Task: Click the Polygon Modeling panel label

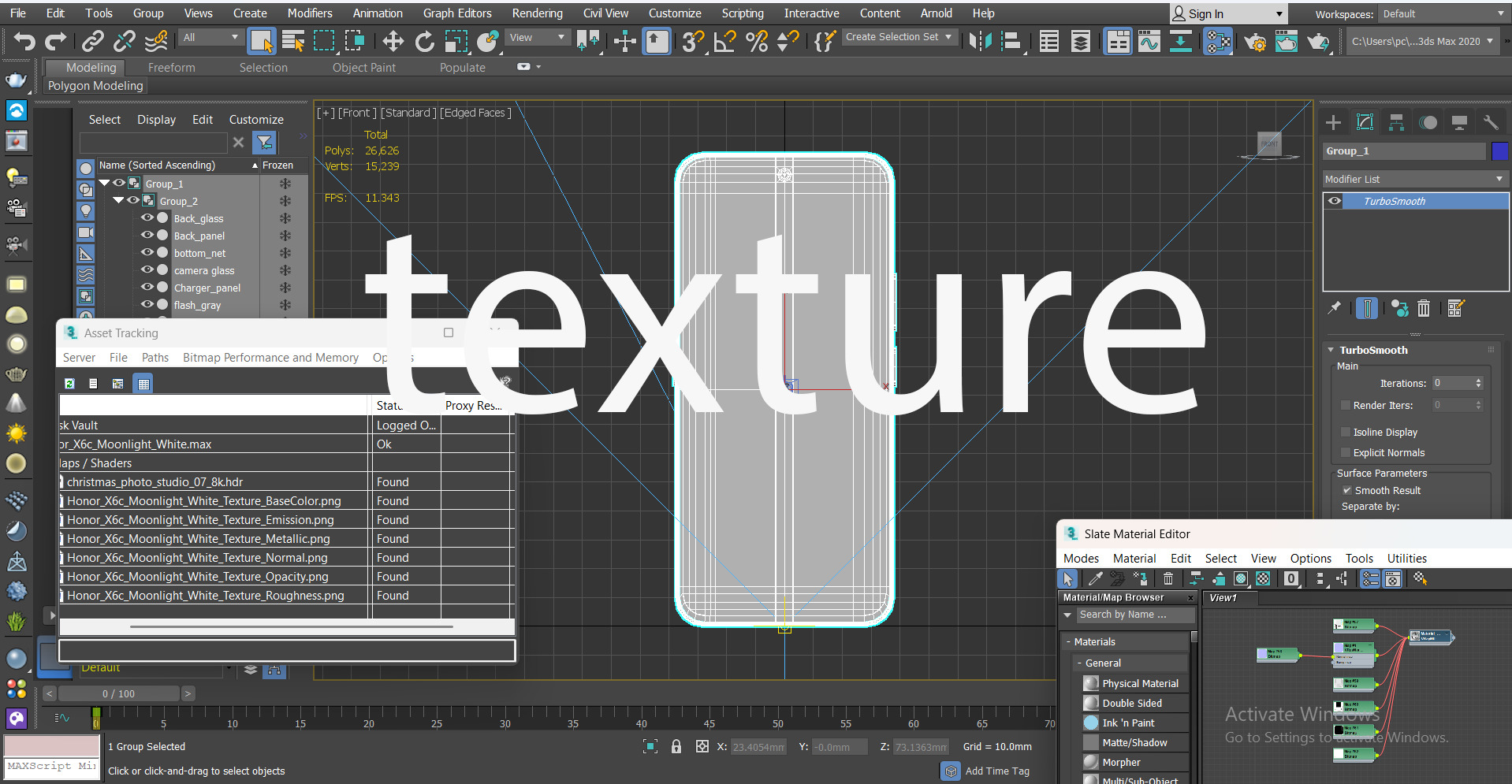Action: point(95,86)
